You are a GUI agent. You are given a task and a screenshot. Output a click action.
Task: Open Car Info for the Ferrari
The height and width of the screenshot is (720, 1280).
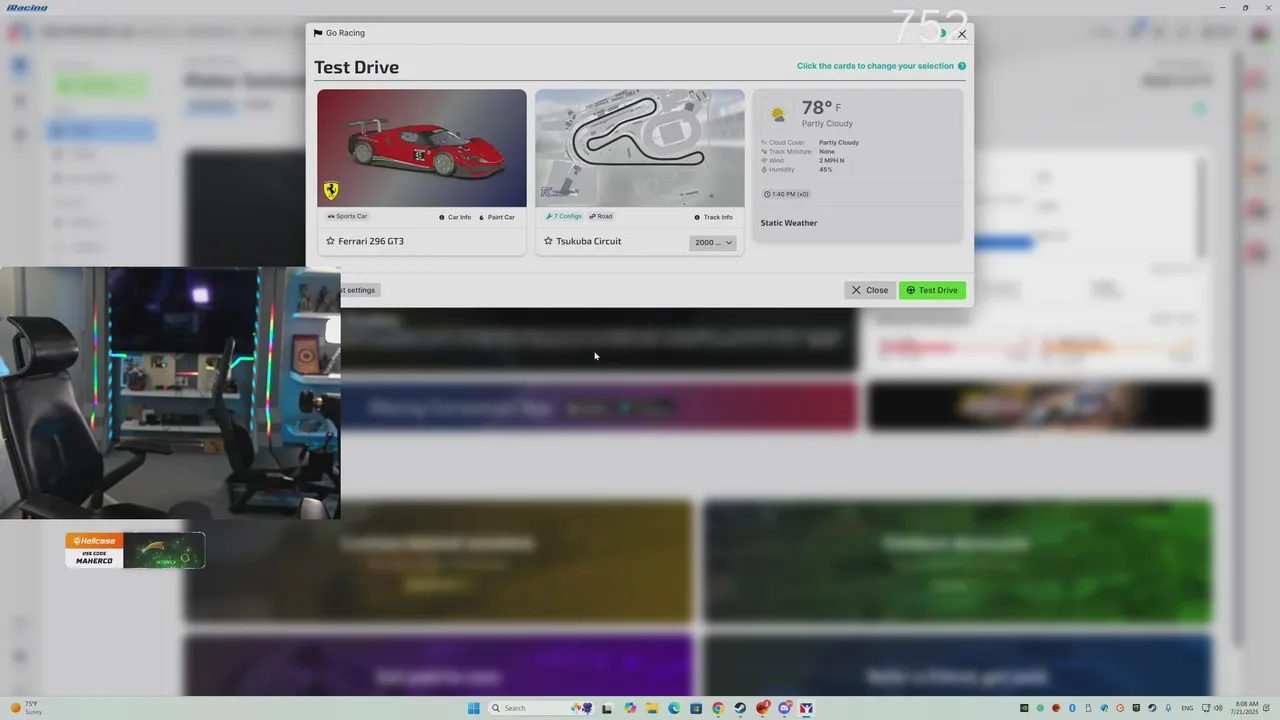click(455, 217)
